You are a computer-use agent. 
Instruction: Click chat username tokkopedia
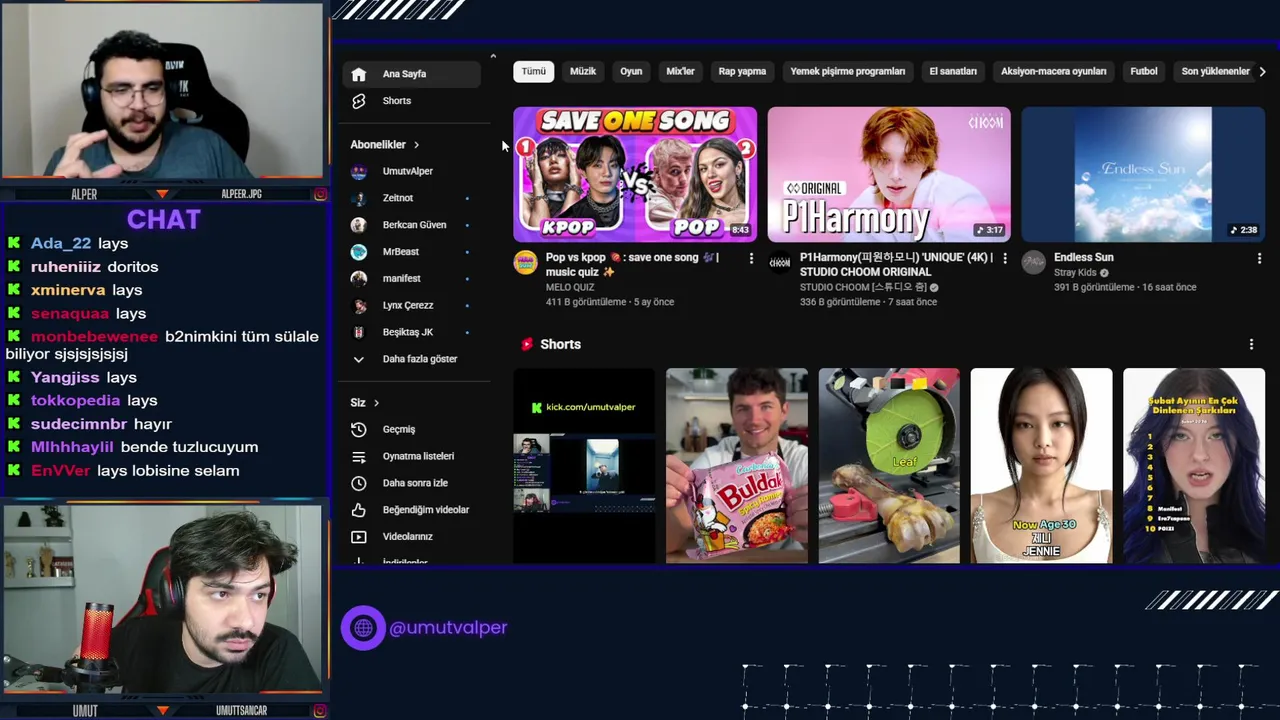[x=75, y=401]
